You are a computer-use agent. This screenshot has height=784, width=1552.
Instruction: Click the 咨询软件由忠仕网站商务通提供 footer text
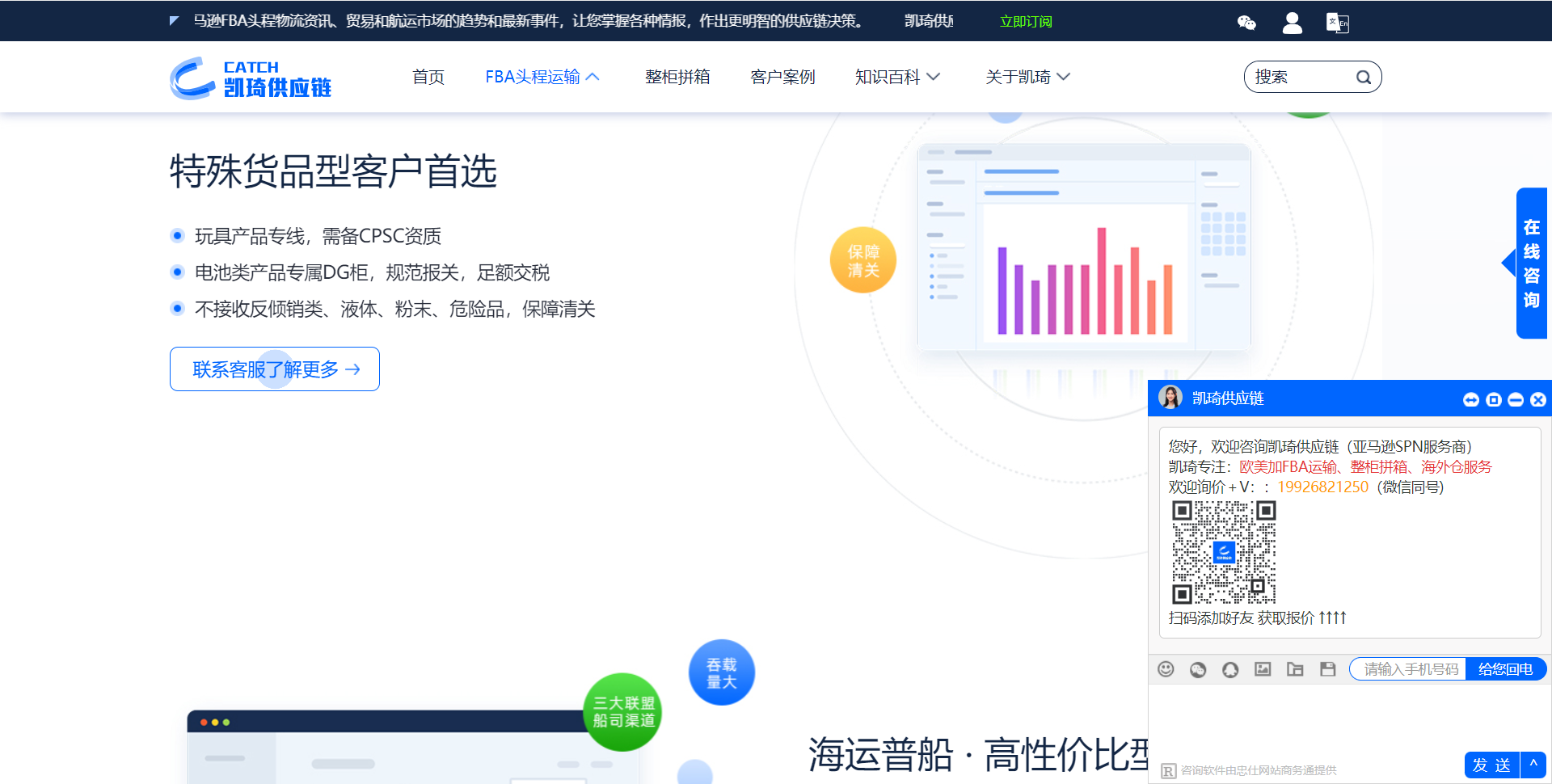[1259, 771]
